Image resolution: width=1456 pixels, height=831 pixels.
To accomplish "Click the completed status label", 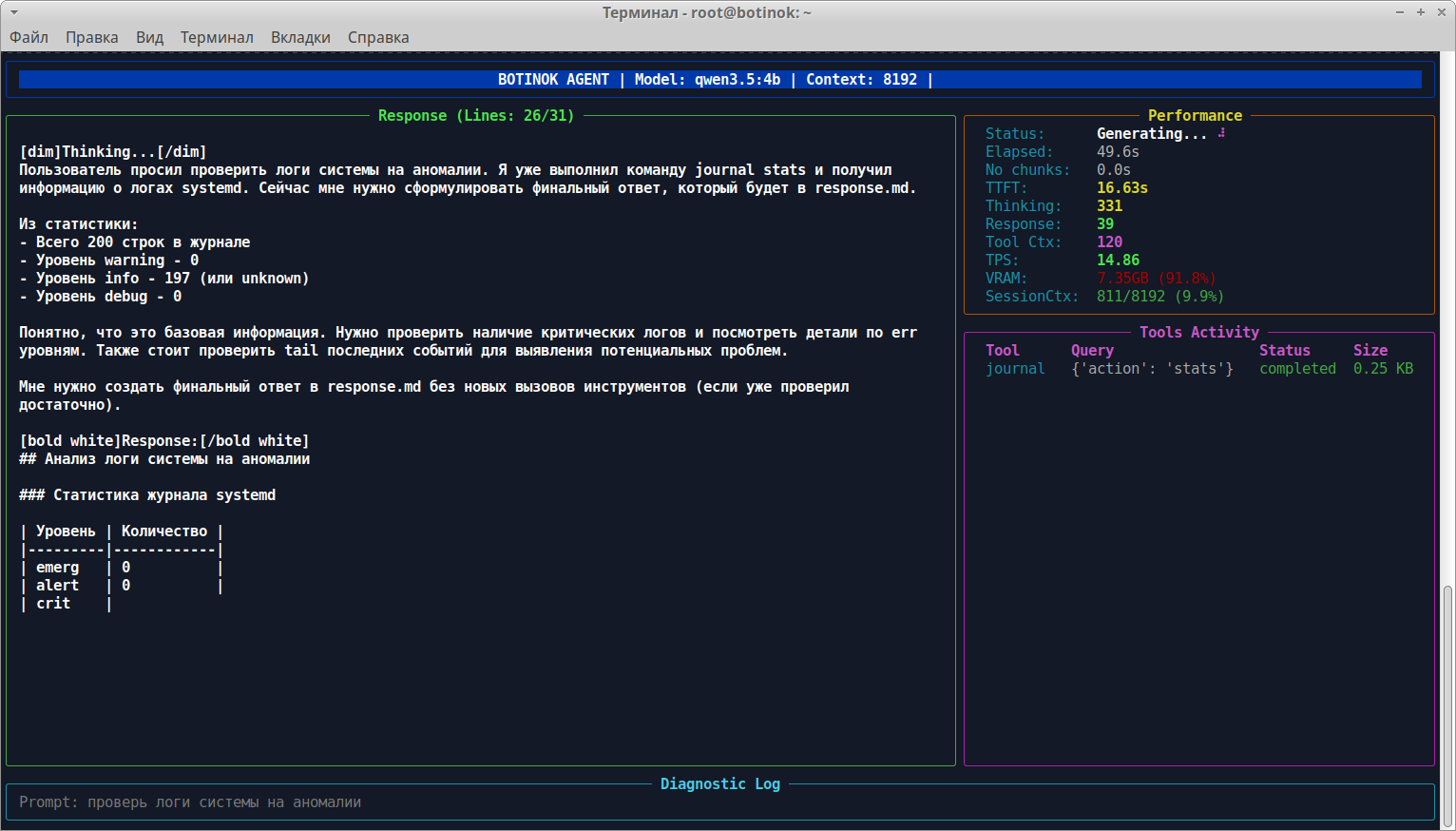I will click(x=1296, y=368).
